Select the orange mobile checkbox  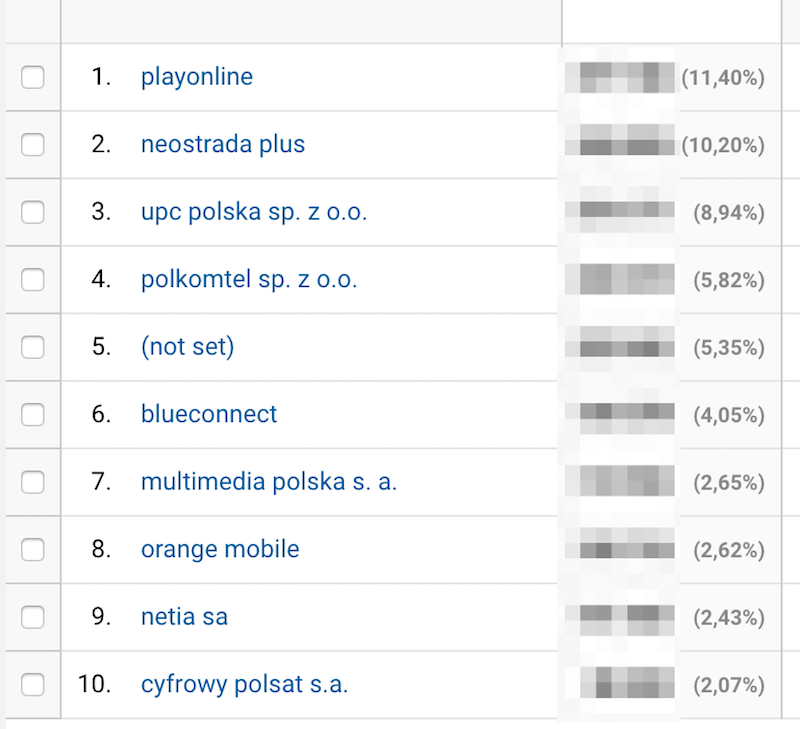[33, 549]
